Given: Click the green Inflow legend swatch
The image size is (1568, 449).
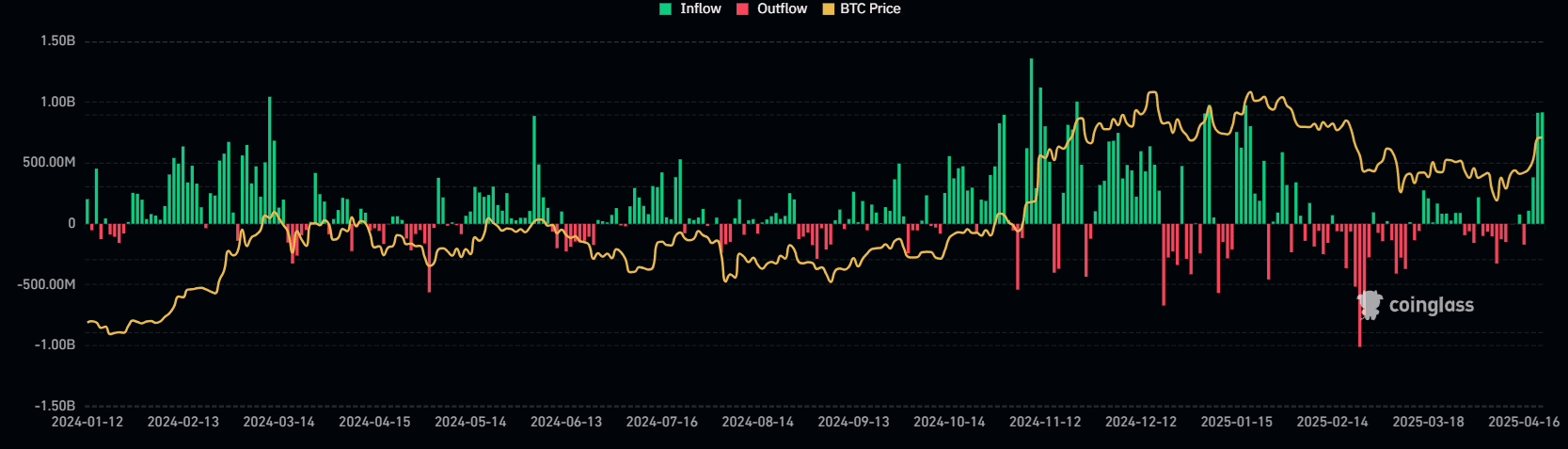Looking at the screenshot, I should coord(665,8).
